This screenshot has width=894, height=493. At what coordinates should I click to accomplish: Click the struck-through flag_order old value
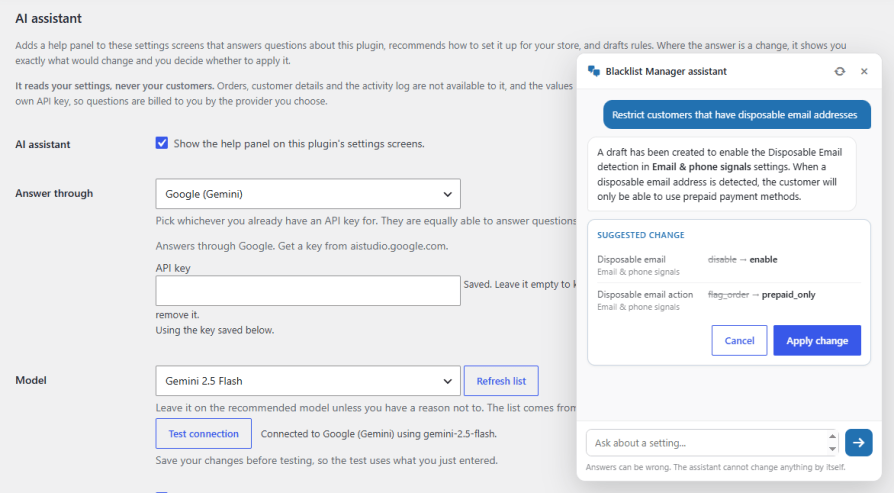pyautogui.click(x=728, y=295)
